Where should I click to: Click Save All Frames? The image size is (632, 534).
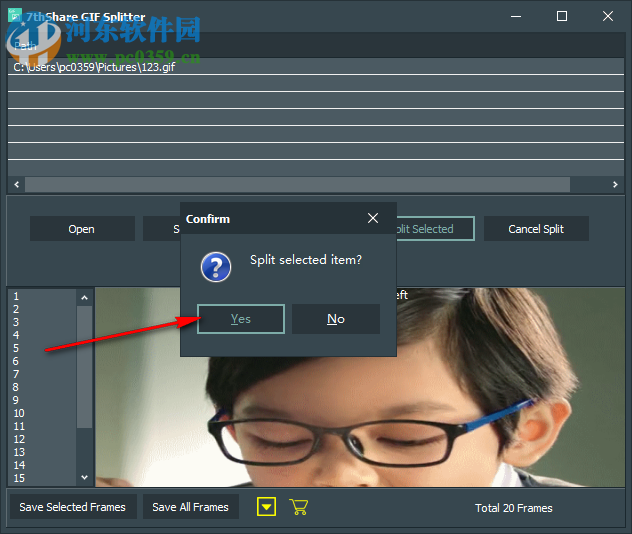[x=191, y=507]
